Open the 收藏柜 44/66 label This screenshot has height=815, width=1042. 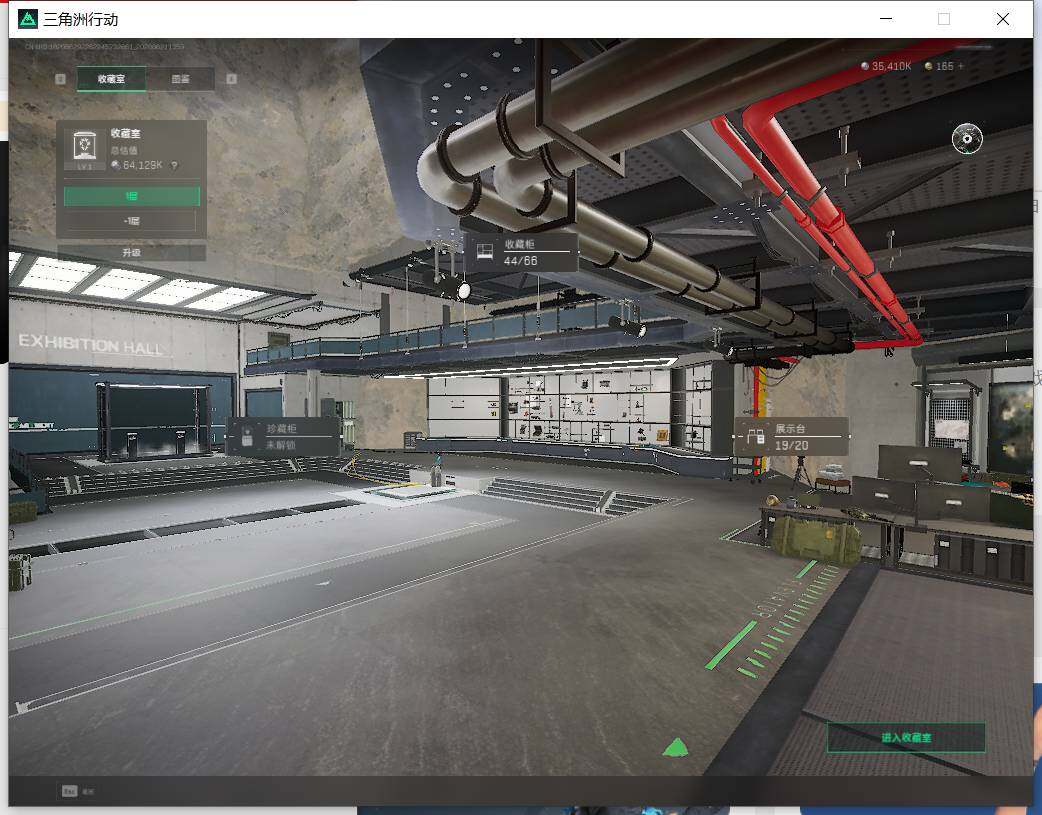click(520, 252)
